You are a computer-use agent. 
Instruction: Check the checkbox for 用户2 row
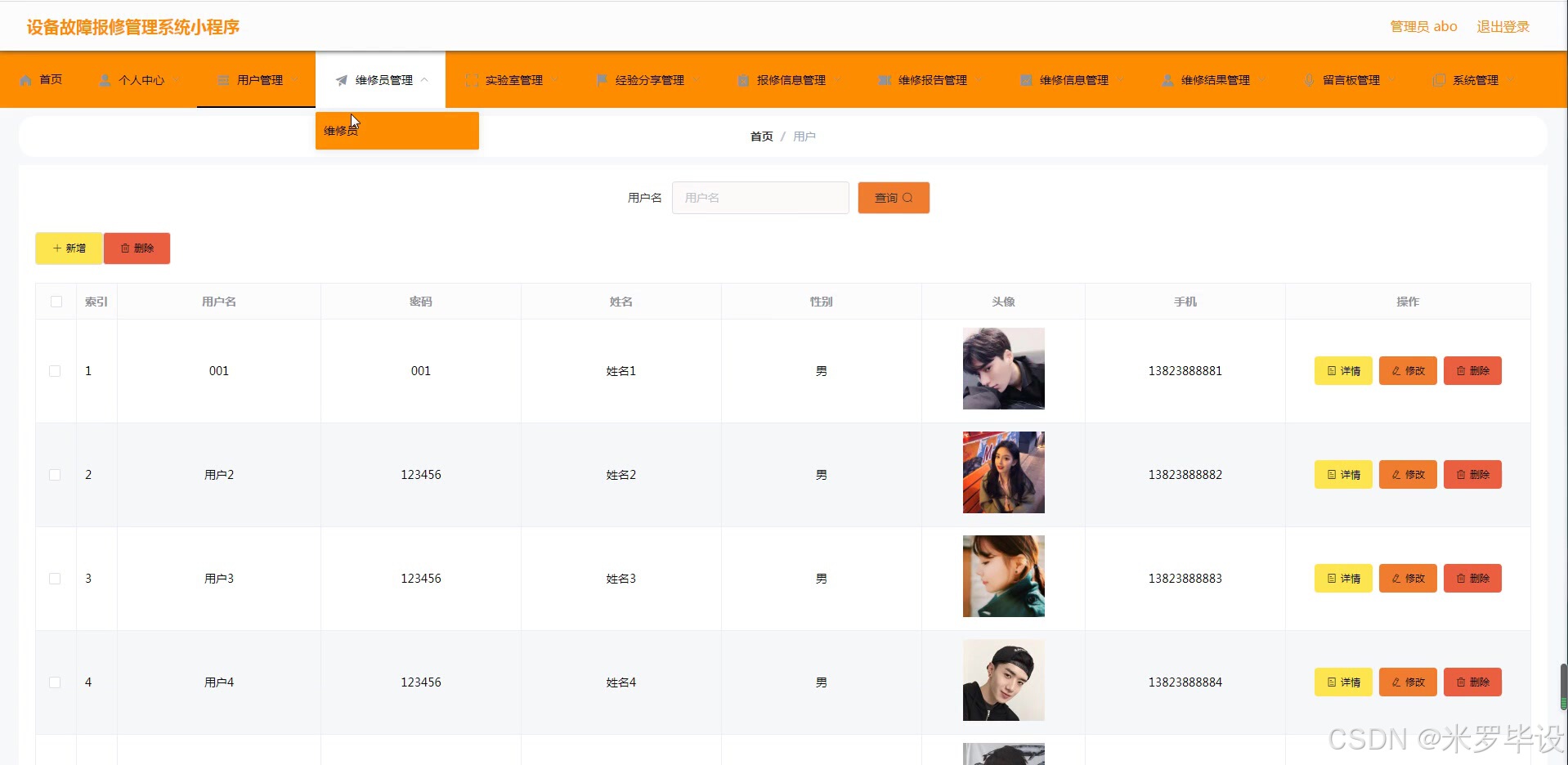tap(55, 475)
